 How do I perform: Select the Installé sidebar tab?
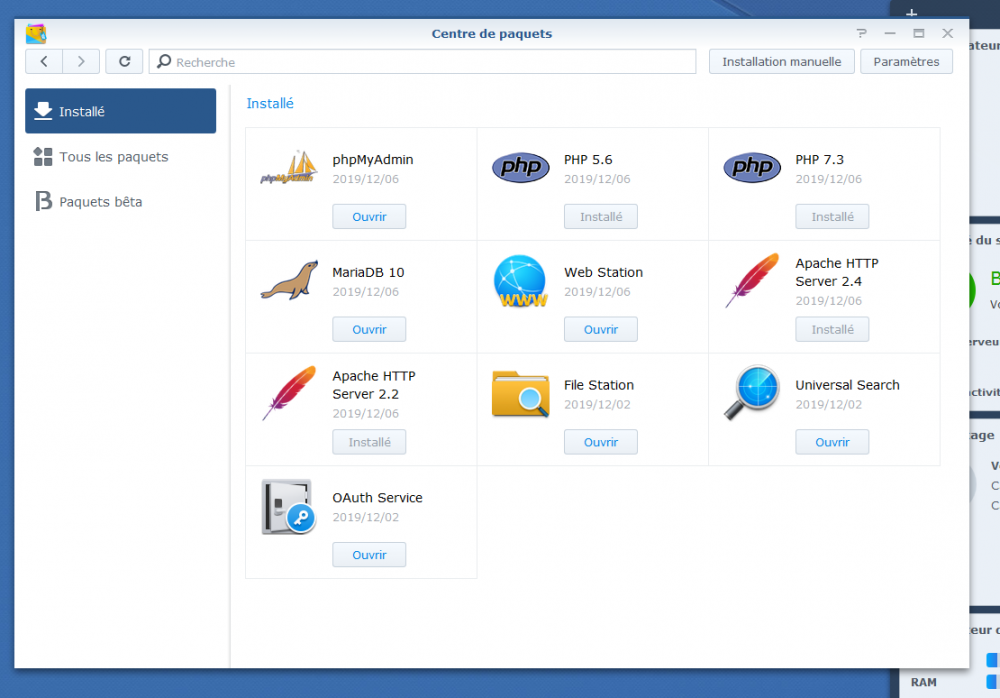pyautogui.click(x=121, y=111)
